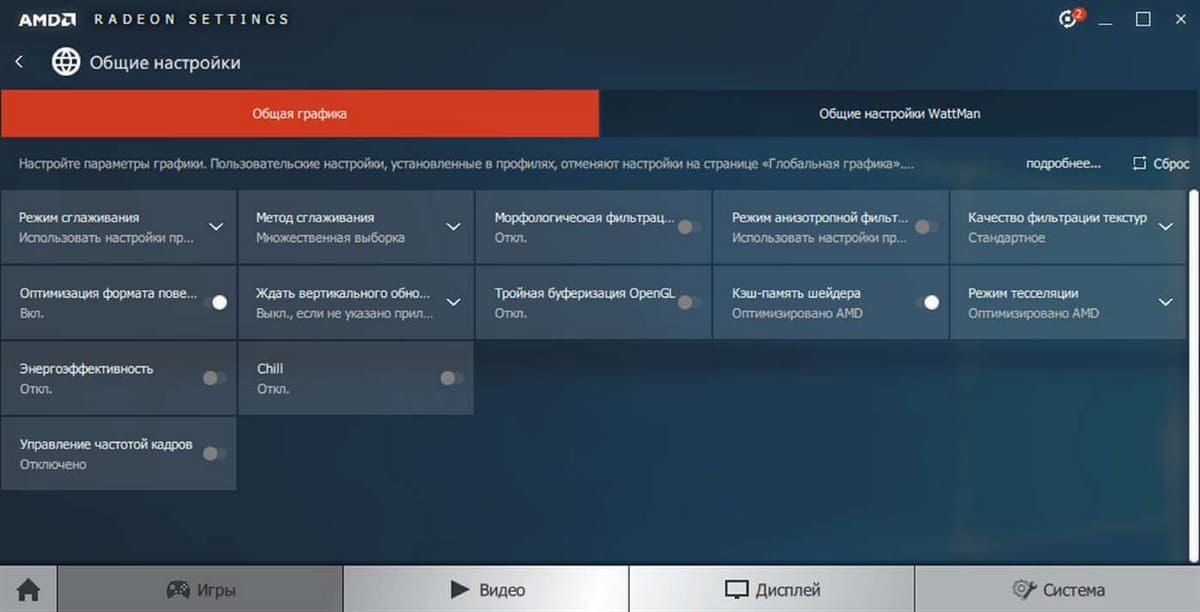Click Оптимизировано AMD under Режим тесселяции

(x=1033, y=313)
